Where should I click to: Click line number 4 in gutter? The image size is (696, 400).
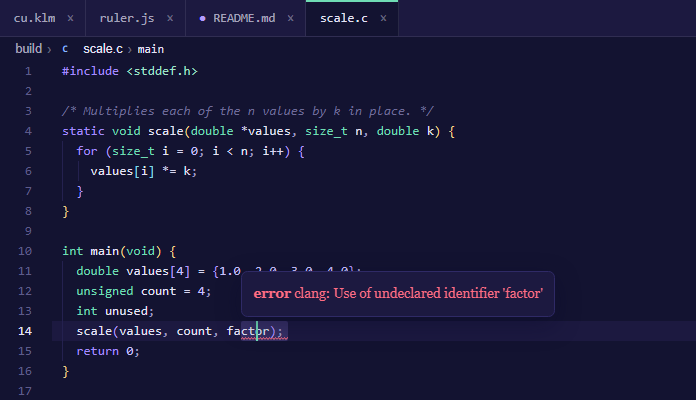coord(28,131)
